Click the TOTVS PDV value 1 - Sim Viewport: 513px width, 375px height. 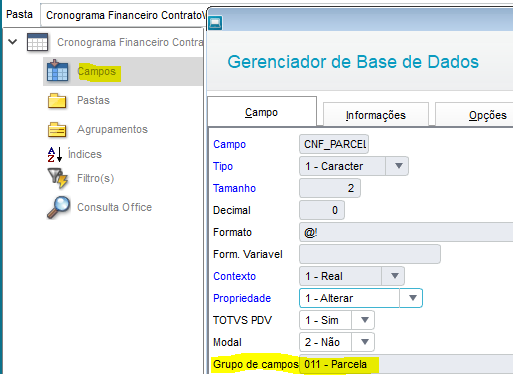(x=322, y=320)
